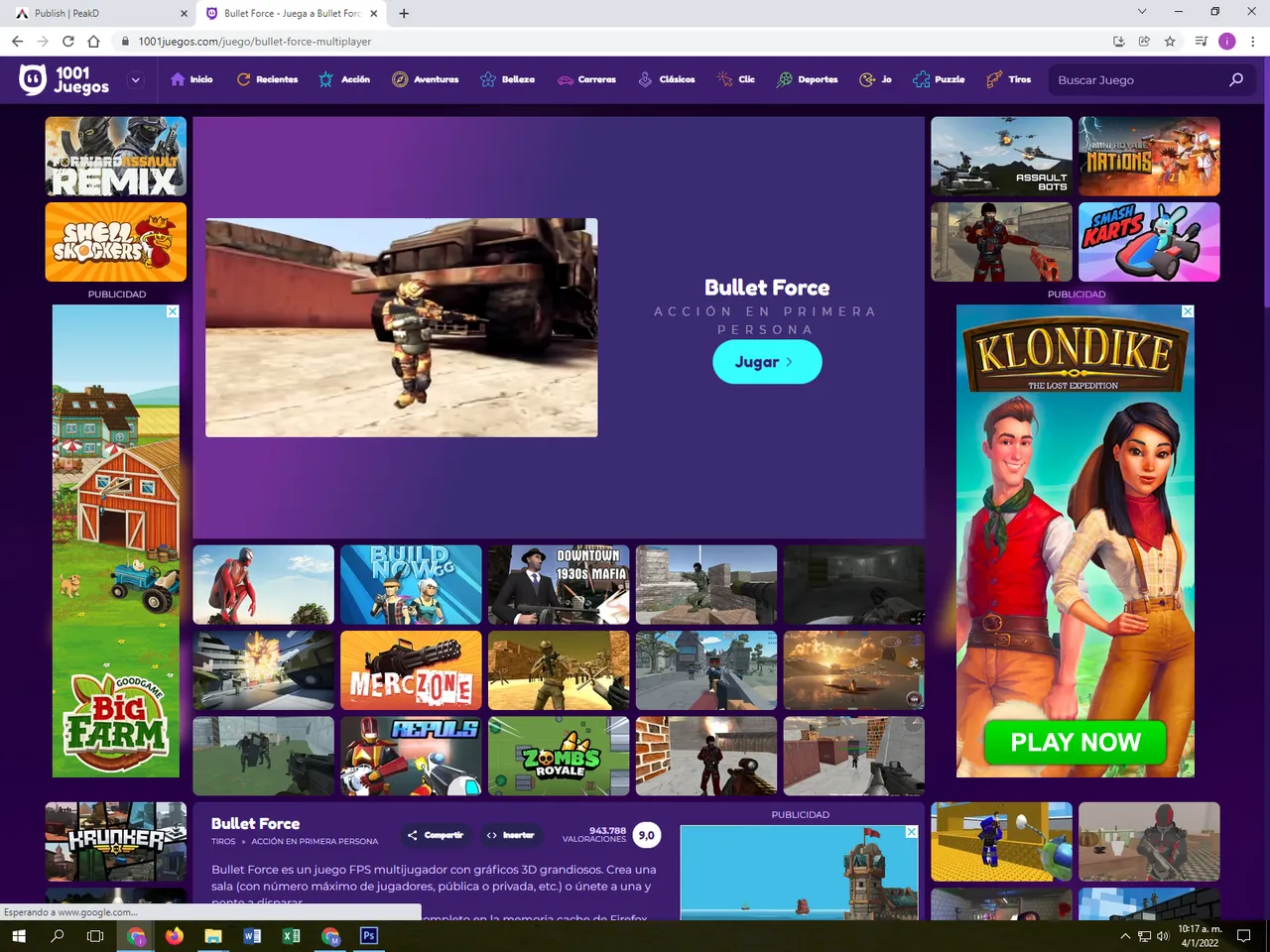Open the Red Spider-hero game thumbnail

263,584
